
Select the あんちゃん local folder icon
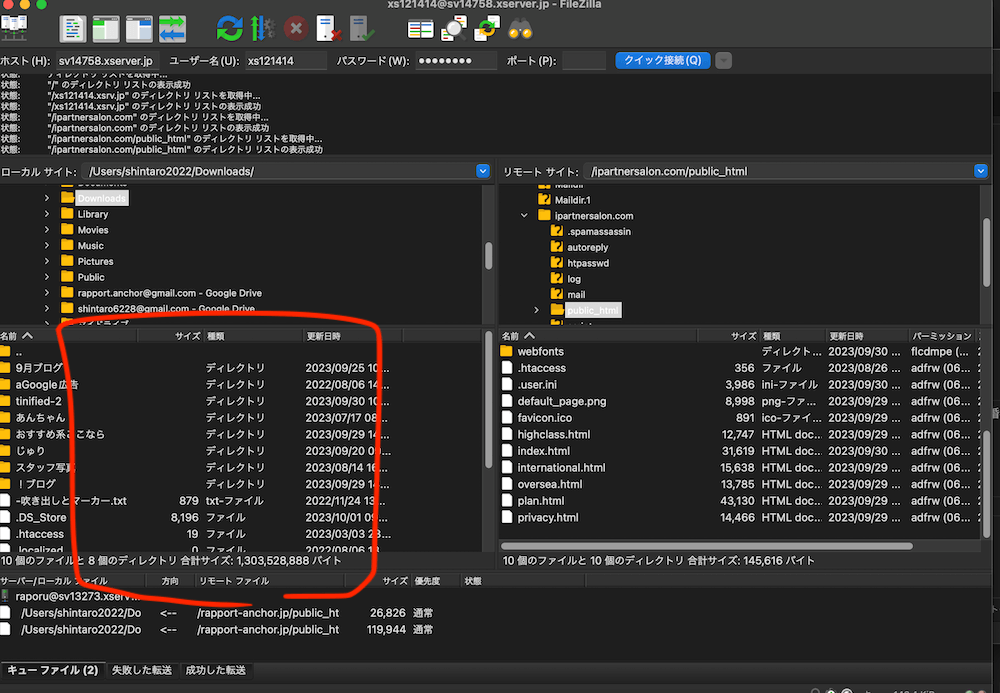[x=5, y=418]
